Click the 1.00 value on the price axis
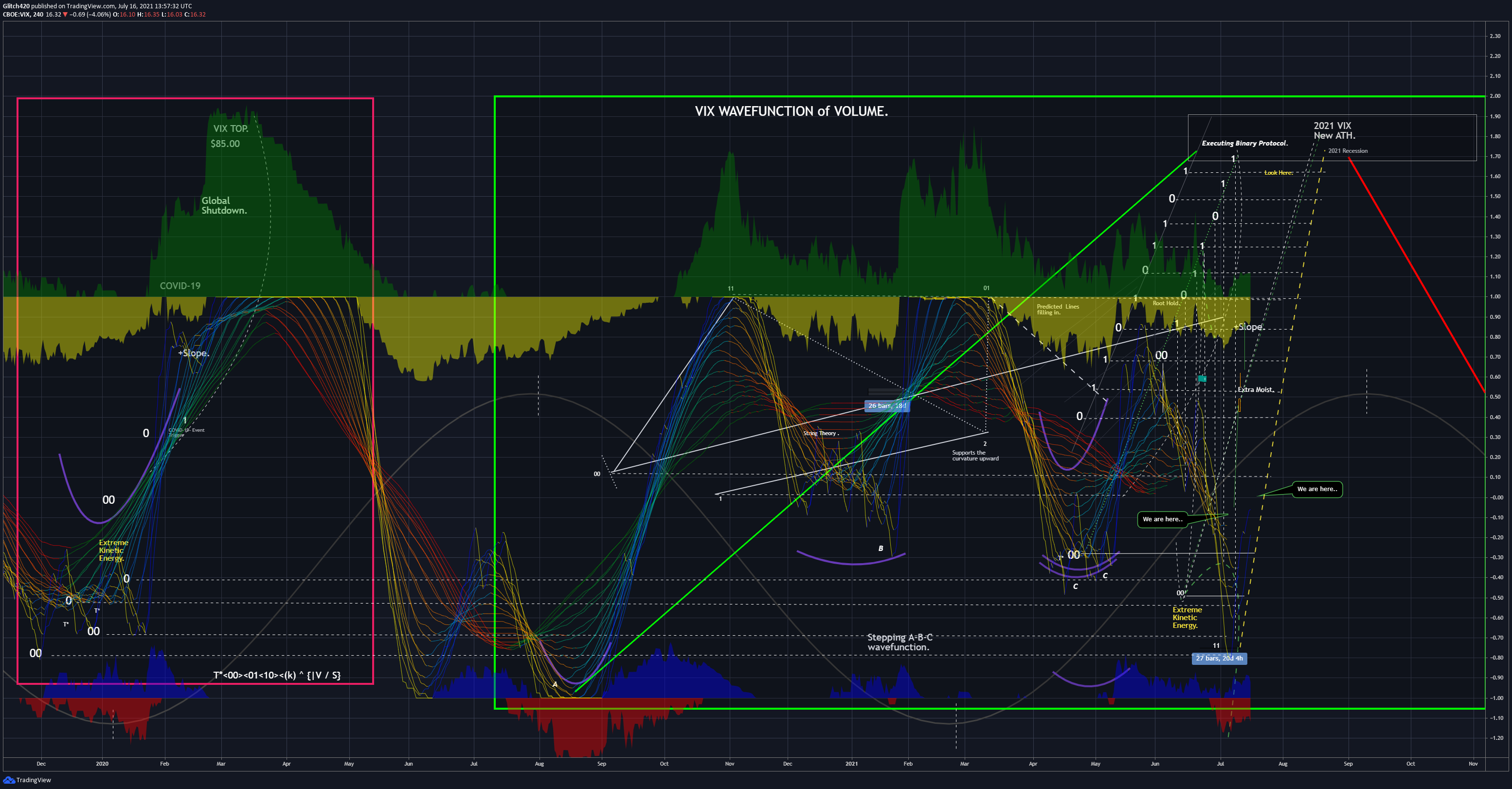 [x=1494, y=296]
